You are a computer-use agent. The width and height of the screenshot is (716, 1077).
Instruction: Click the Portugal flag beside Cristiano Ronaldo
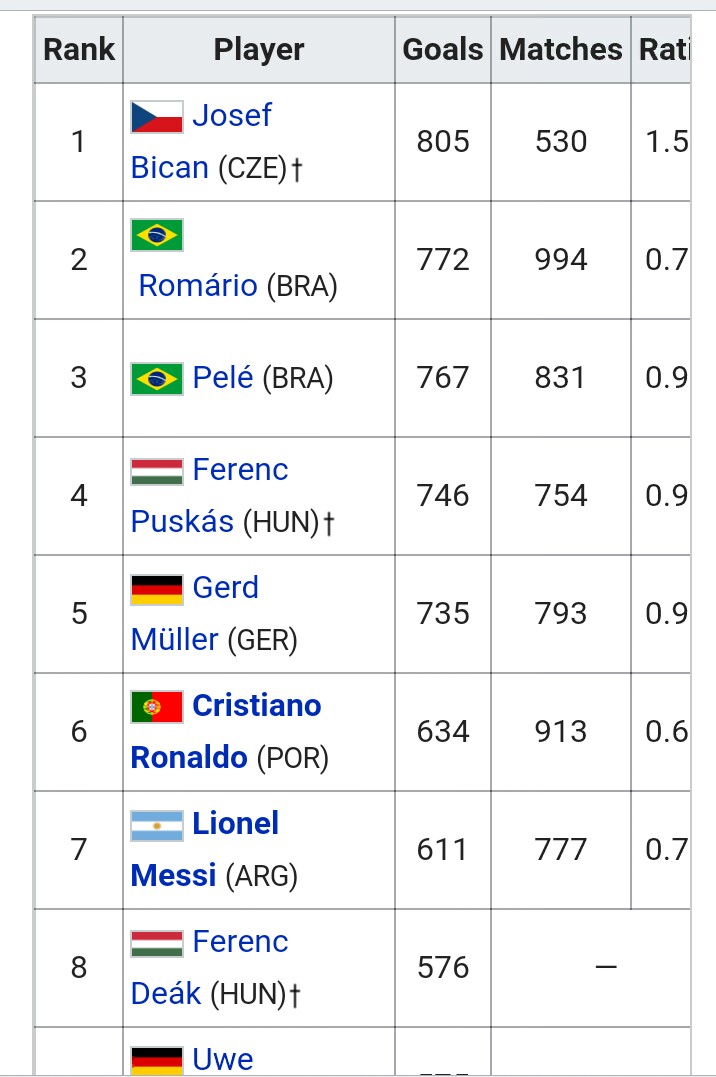(x=157, y=707)
